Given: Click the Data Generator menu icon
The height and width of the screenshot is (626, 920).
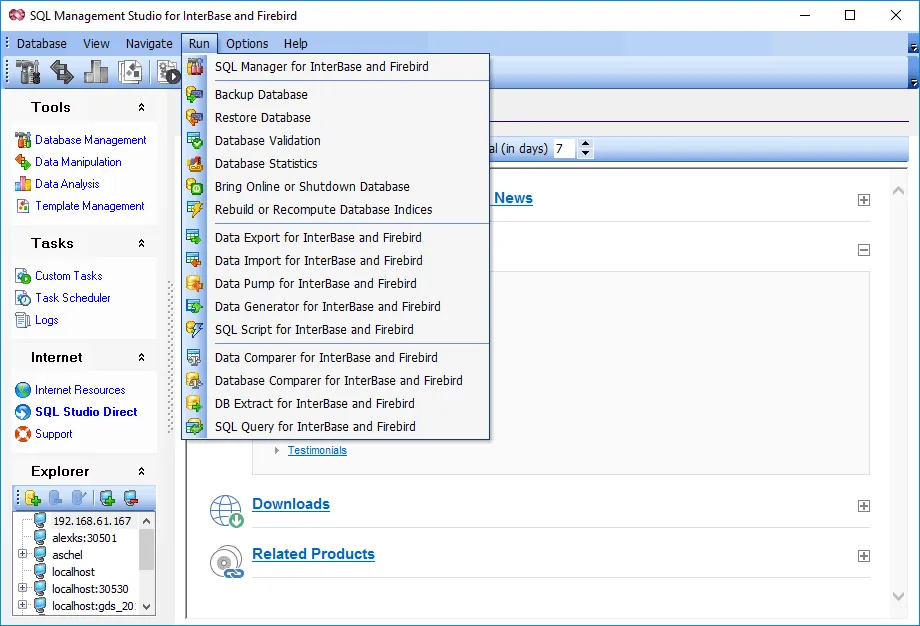Looking at the screenshot, I should click(194, 306).
